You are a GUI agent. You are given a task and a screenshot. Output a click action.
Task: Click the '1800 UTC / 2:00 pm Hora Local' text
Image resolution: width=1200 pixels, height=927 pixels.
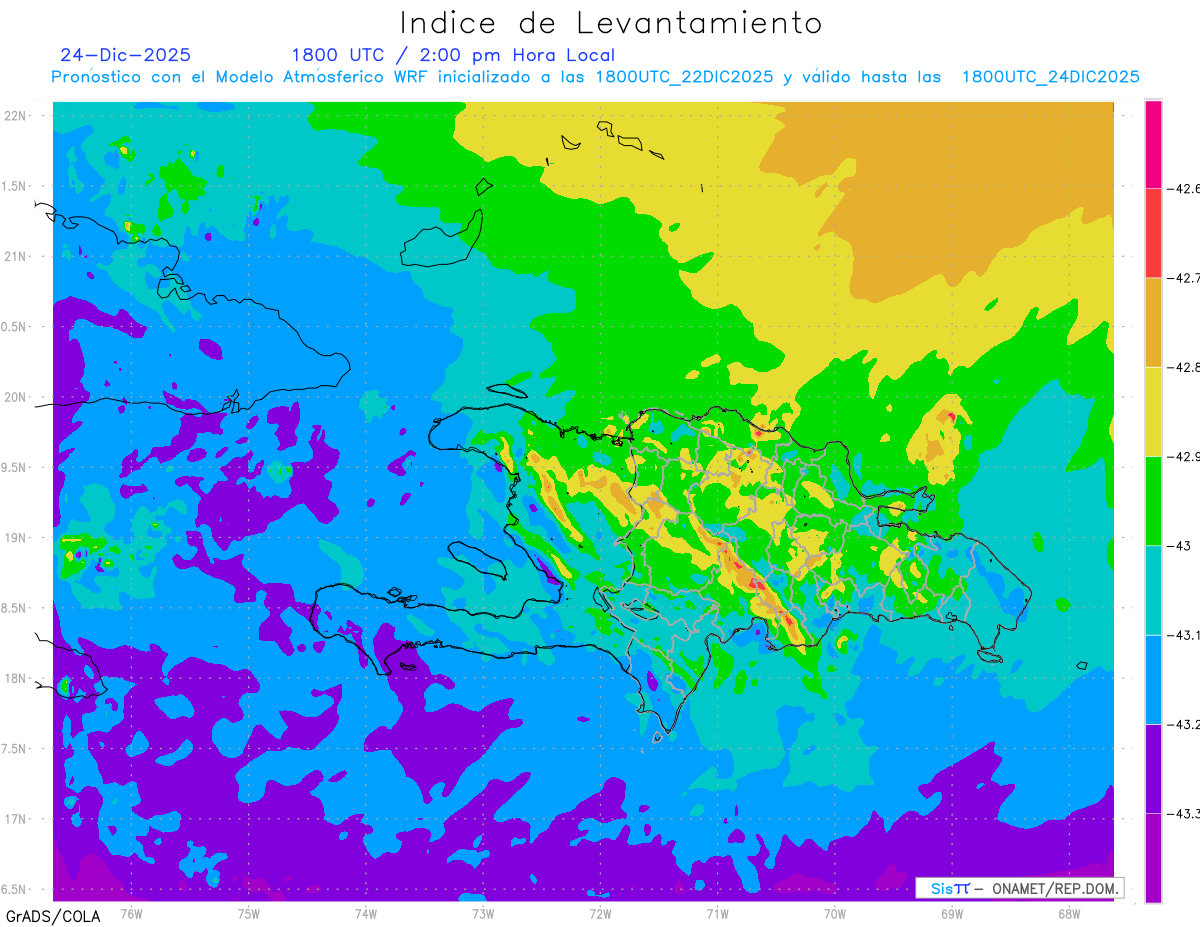coord(453,56)
